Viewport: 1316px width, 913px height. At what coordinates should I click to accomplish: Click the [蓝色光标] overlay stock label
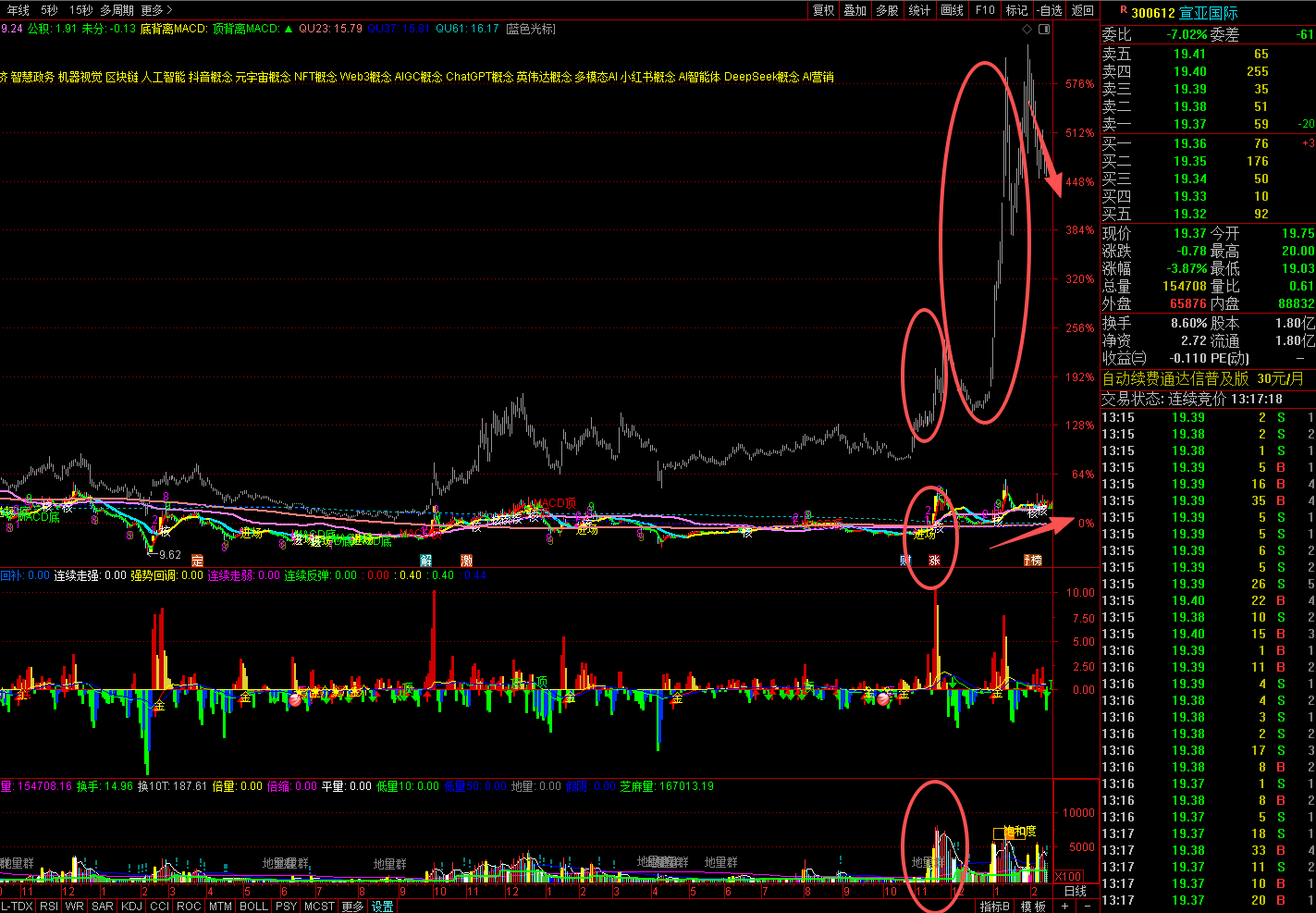coord(531,29)
